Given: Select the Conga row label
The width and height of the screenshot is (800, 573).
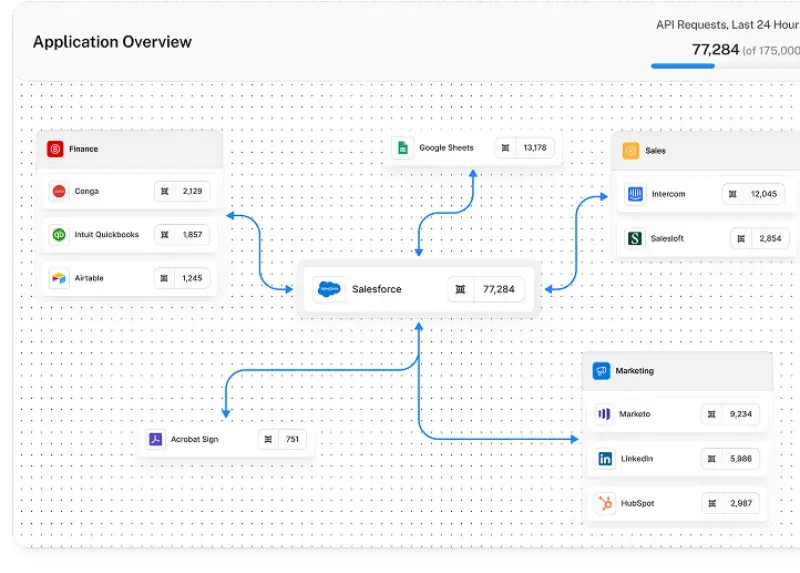Looking at the screenshot, I should [87, 191].
